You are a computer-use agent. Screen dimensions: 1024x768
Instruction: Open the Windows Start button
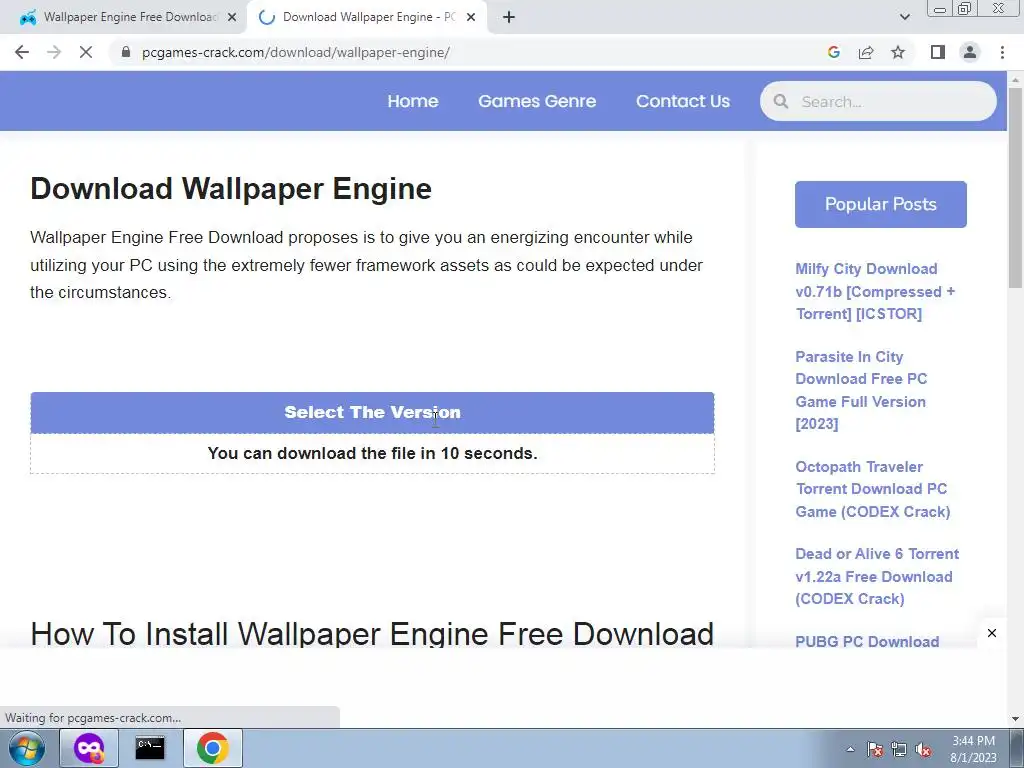point(27,748)
